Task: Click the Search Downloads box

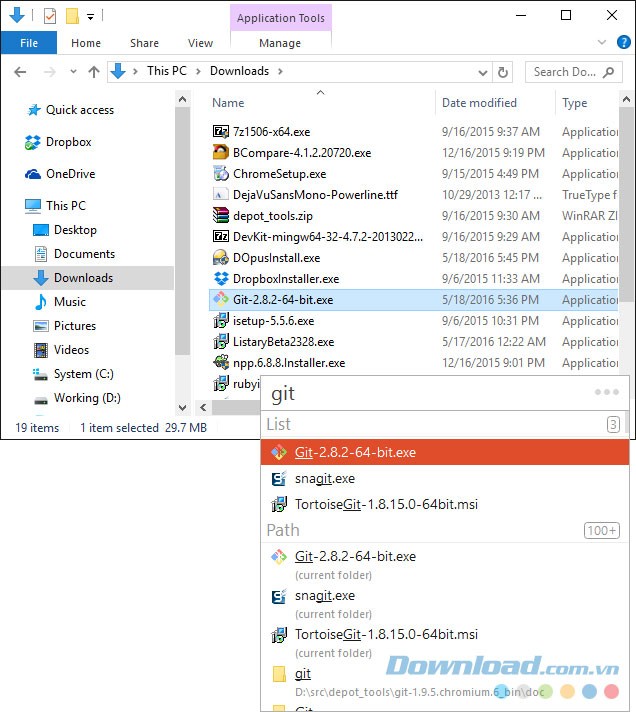Action: (x=573, y=72)
